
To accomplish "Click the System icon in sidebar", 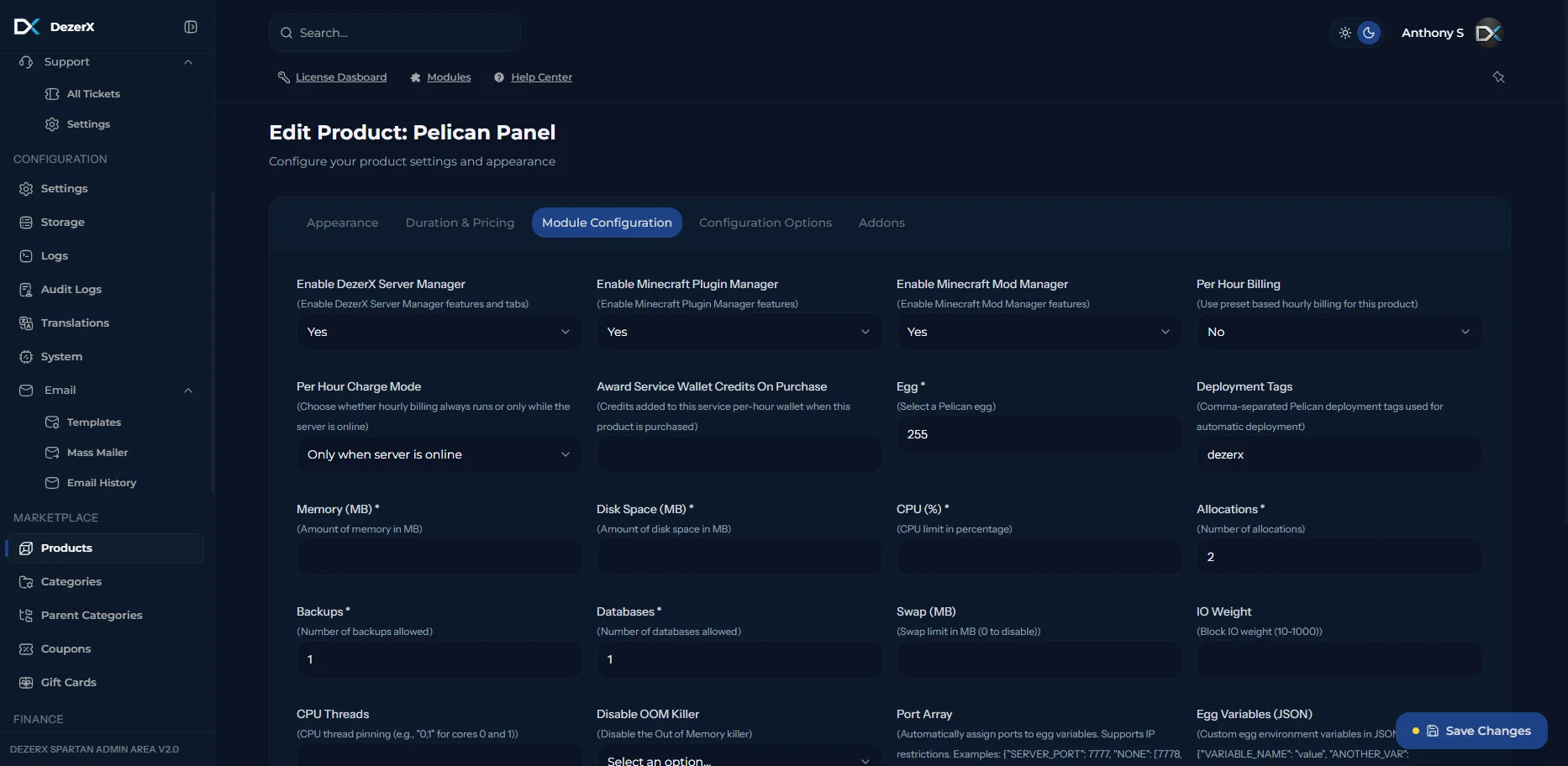I will pyautogui.click(x=26, y=357).
